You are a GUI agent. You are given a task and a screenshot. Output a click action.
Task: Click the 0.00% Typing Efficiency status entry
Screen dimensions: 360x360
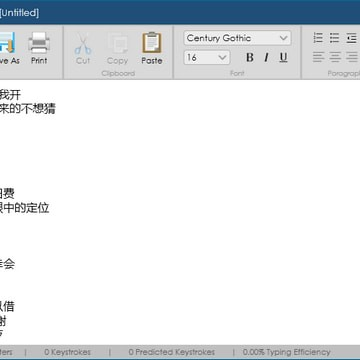pyautogui.click(x=287, y=352)
